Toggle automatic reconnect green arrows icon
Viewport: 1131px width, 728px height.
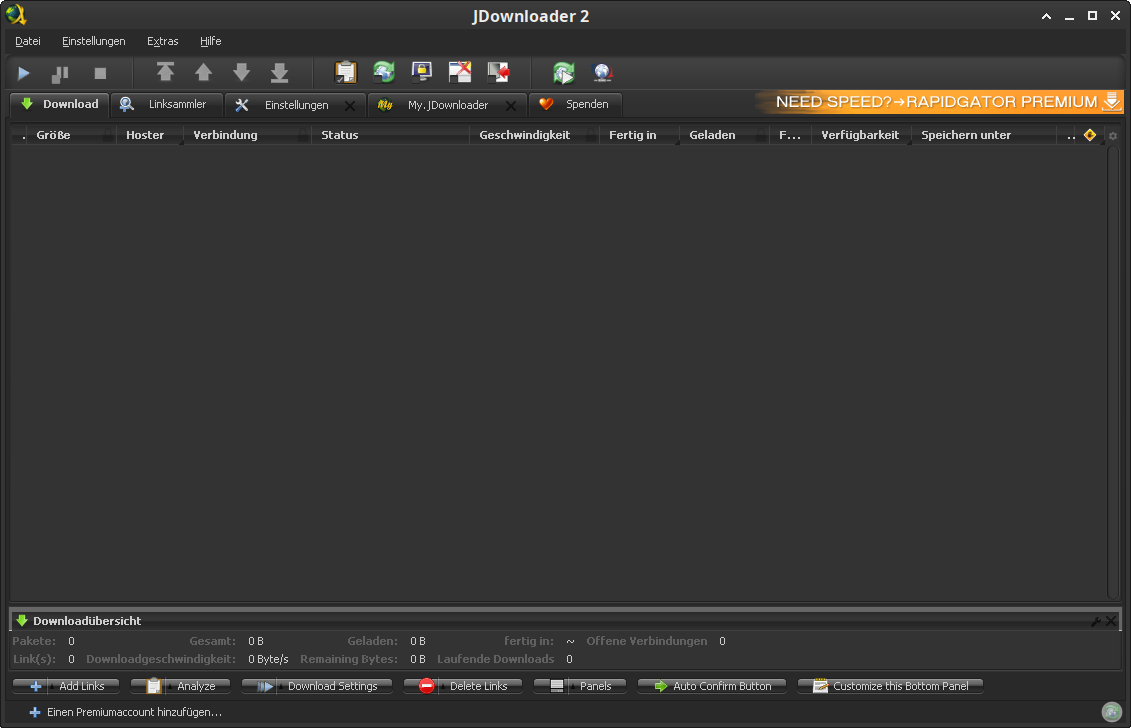pos(384,72)
